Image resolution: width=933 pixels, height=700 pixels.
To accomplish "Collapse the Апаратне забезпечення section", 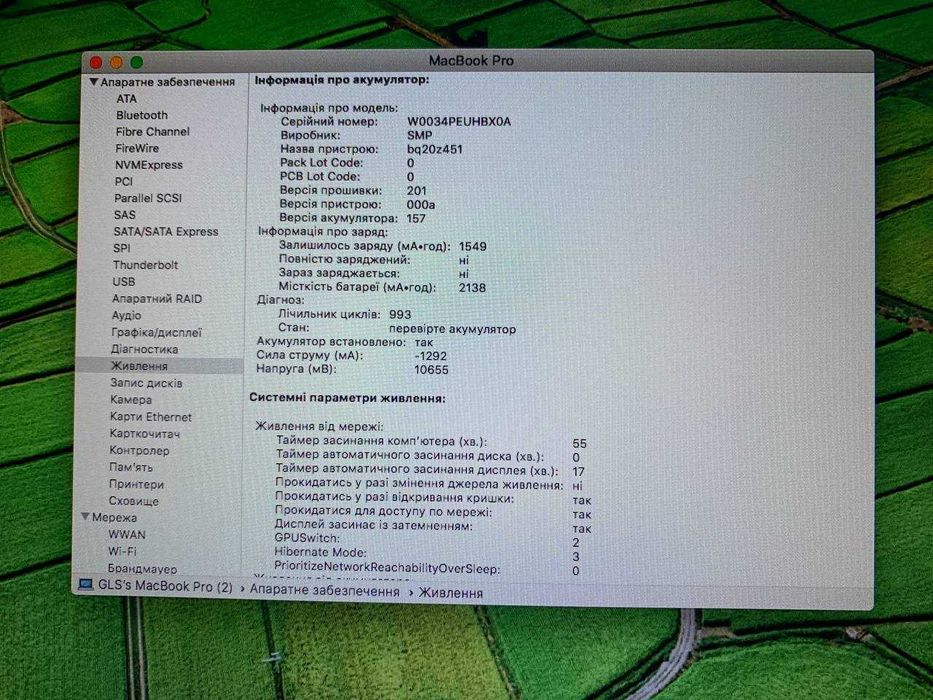I will coord(93,82).
